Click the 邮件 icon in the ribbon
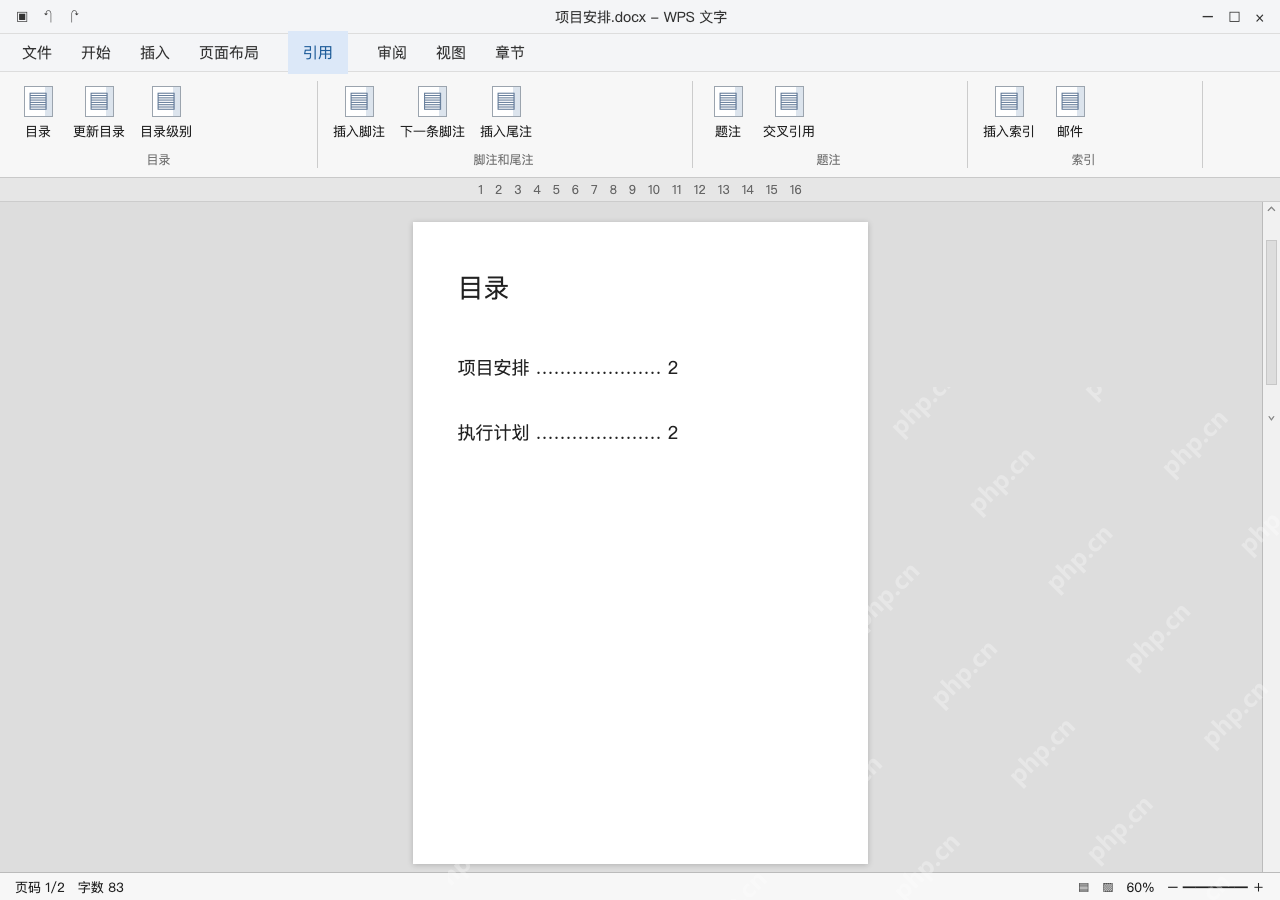 (x=1070, y=101)
